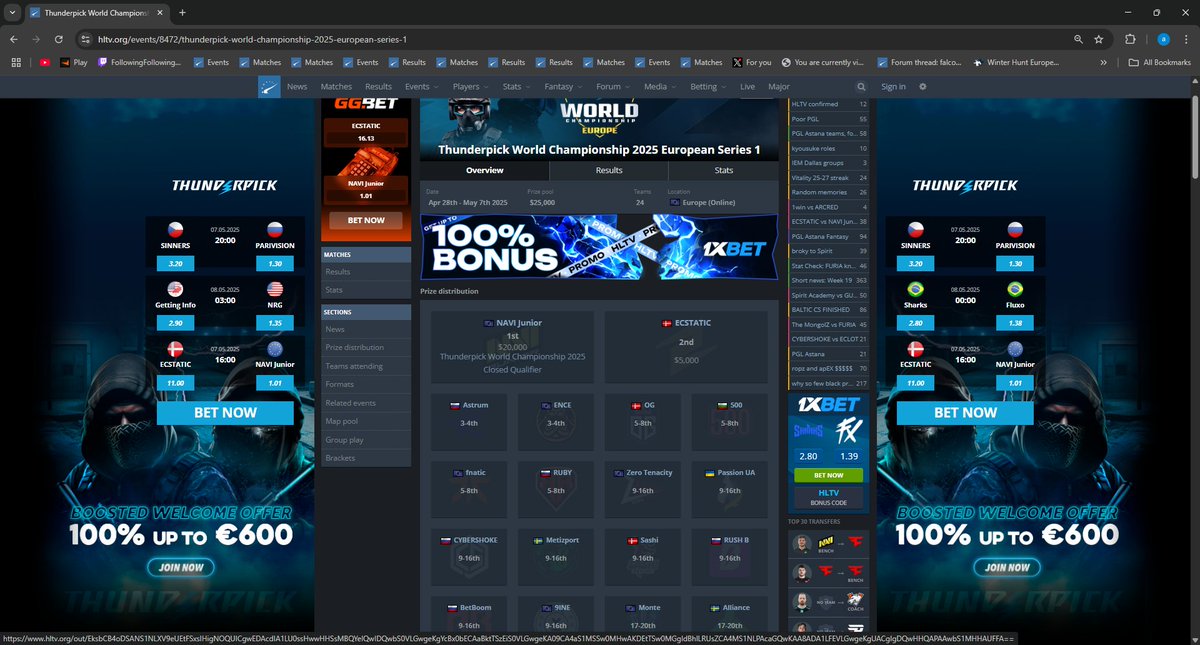Expand the Media dropdown in the HLTV nav
The height and width of the screenshot is (645, 1200).
[x=659, y=87]
